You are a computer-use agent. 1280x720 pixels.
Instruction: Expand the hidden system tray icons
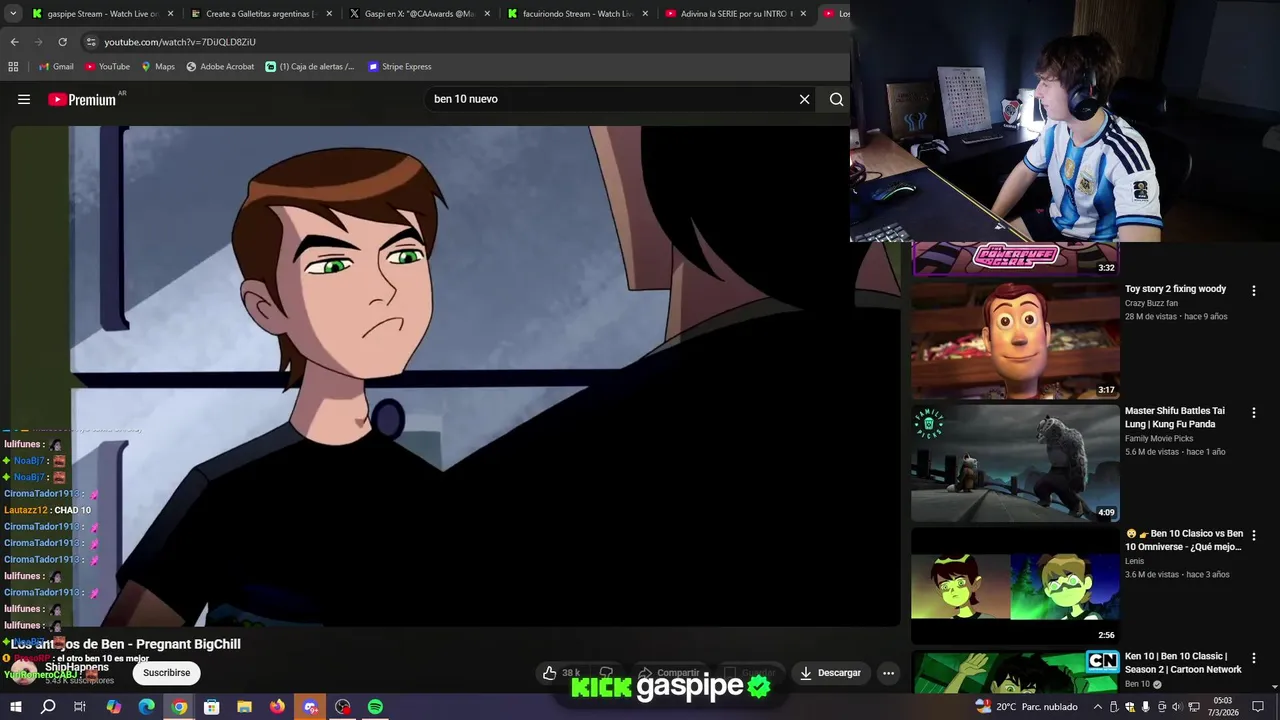pyautogui.click(x=1098, y=707)
